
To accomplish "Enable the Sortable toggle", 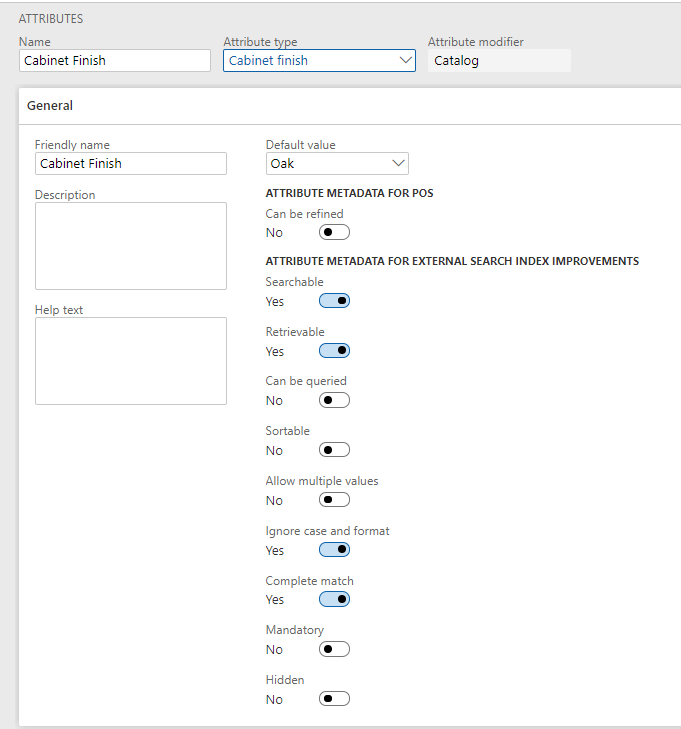I will pyautogui.click(x=334, y=450).
